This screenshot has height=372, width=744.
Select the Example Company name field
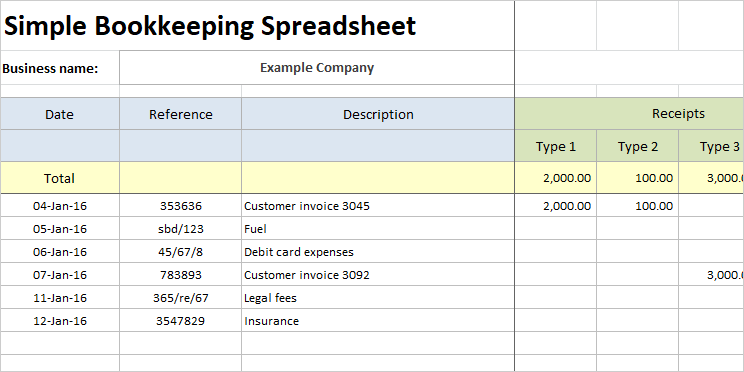coord(317,68)
